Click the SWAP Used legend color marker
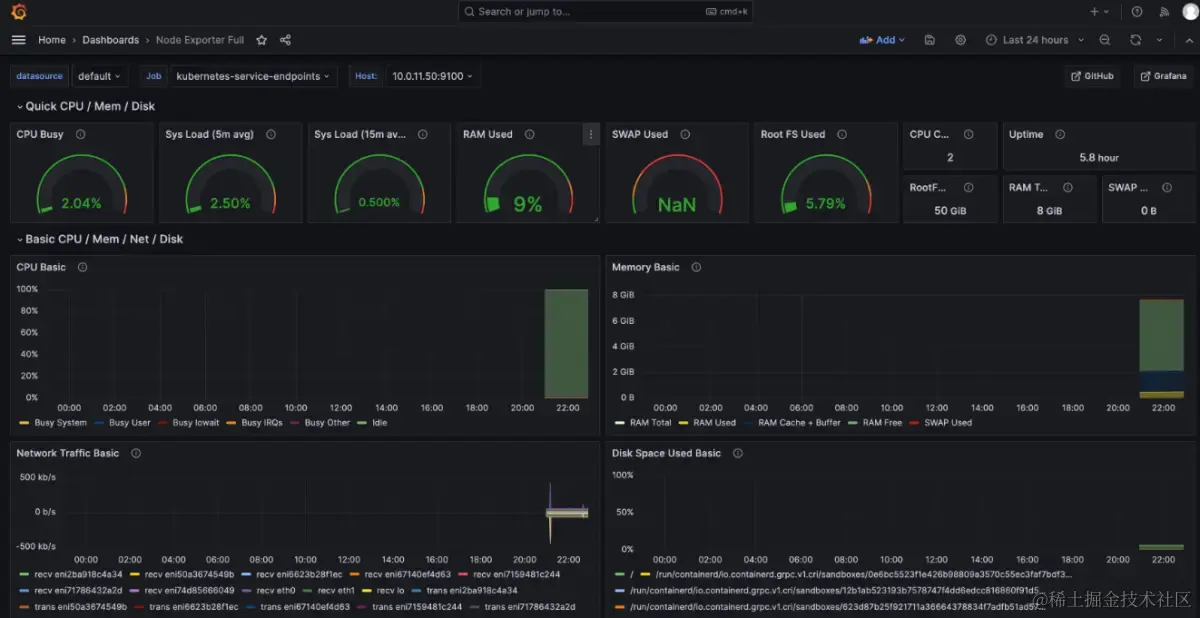Screen dimensions: 1200x618 [915, 423]
